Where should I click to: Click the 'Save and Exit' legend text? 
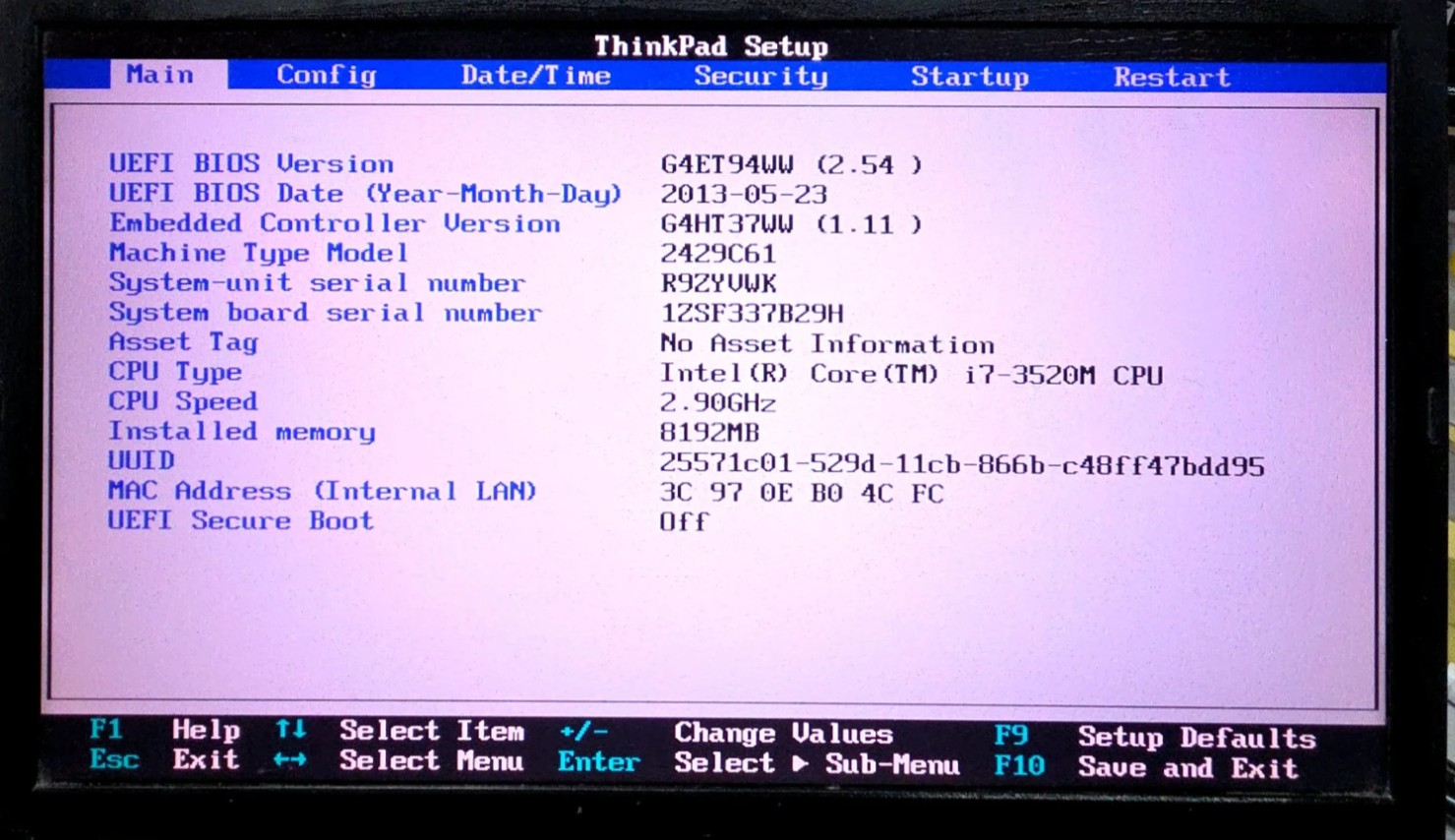pyautogui.click(x=1187, y=767)
